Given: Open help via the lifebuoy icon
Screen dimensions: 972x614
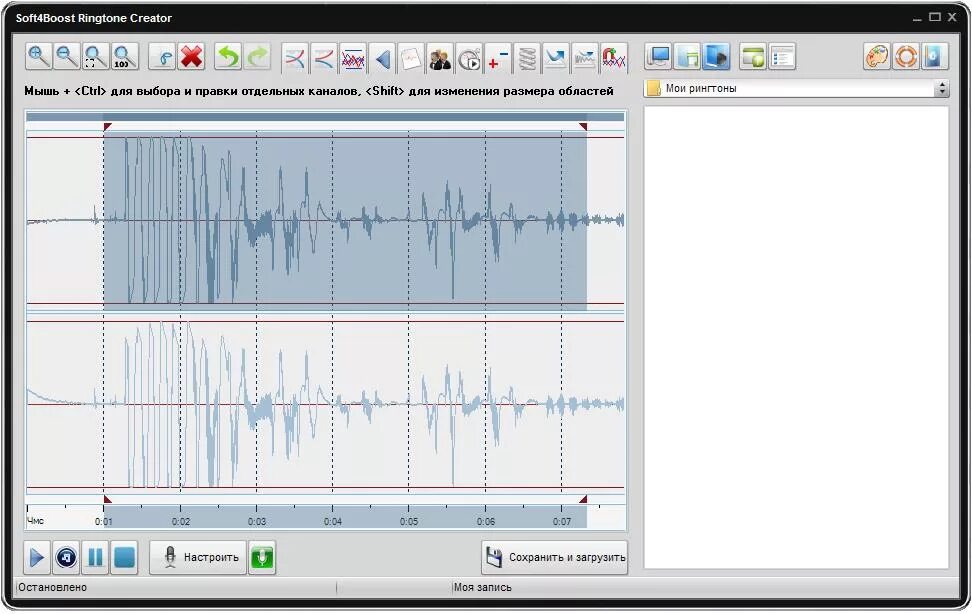Looking at the screenshot, I should [x=906, y=56].
